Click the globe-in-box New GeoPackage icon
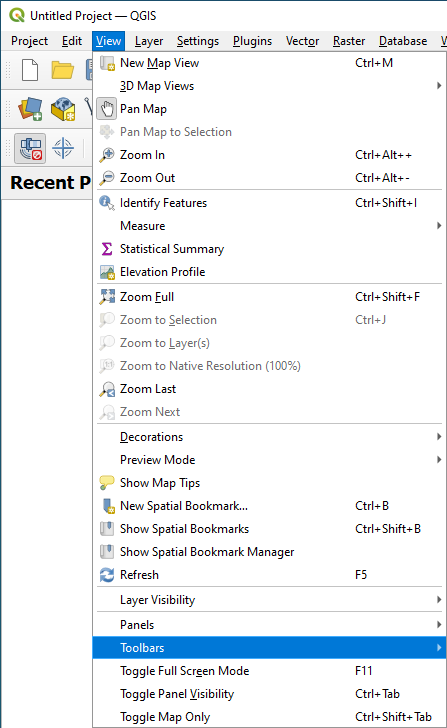Image resolution: width=447 pixels, height=728 pixels. click(x=63, y=109)
